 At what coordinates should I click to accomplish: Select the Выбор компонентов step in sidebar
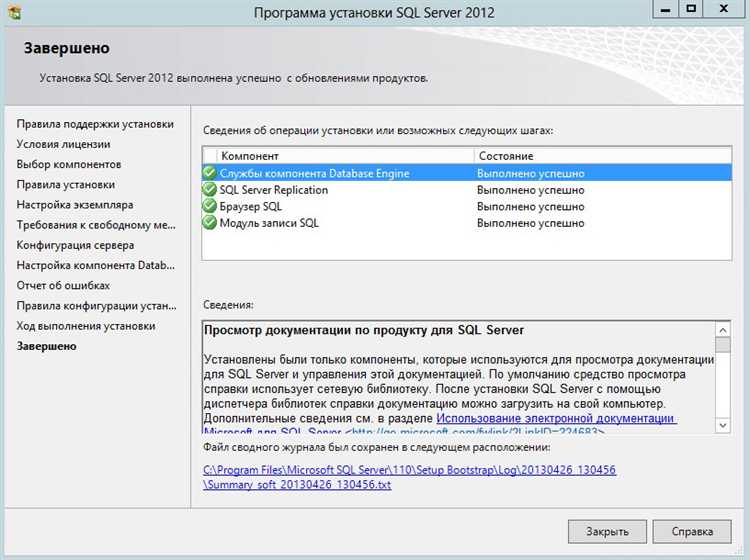point(69,164)
